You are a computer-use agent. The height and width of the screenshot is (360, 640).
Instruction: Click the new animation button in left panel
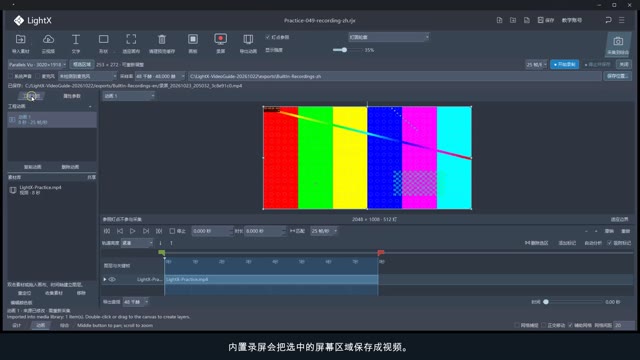click(32, 167)
